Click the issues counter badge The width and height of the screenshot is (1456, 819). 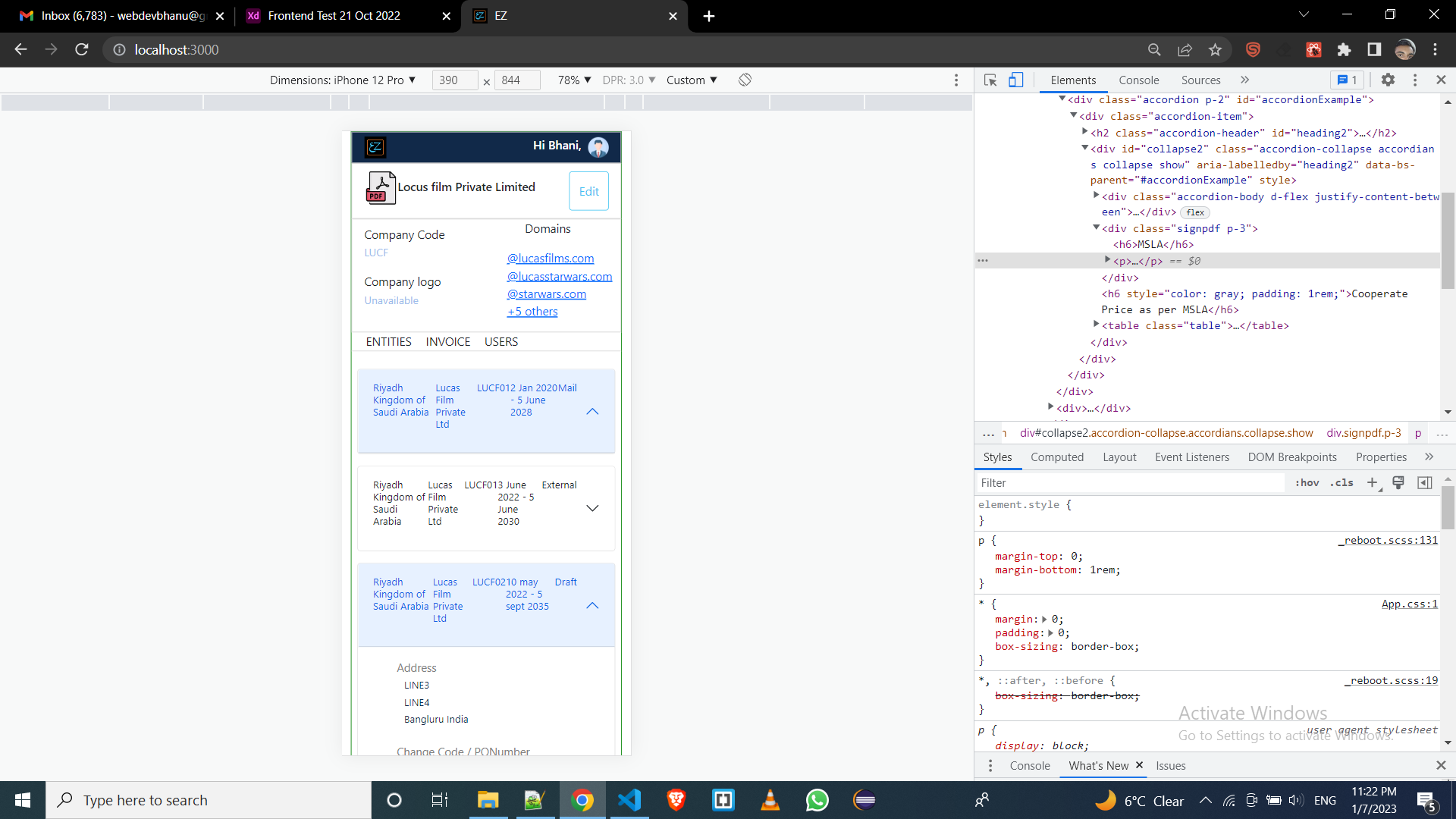[x=1348, y=80]
